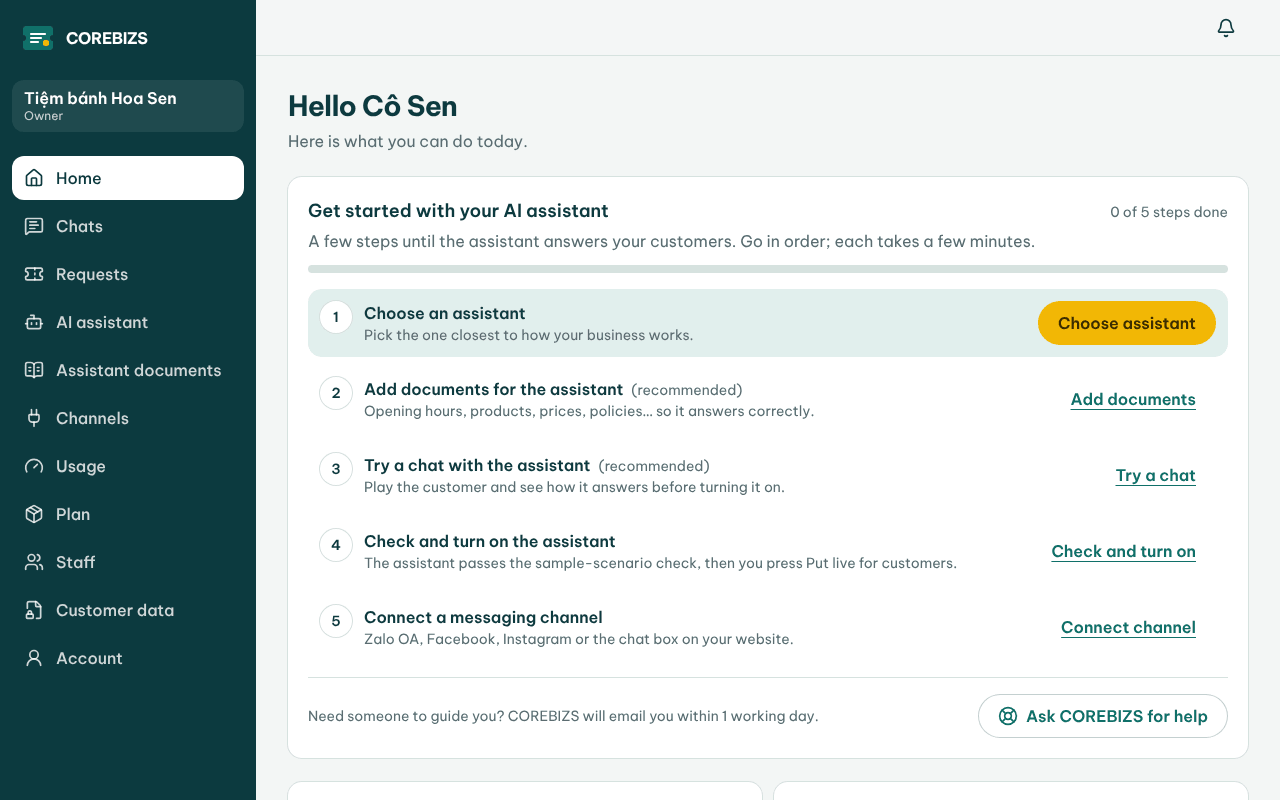The image size is (1280, 800).
Task: Click Ask COREBIZS for help button
Action: [x=1103, y=716]
